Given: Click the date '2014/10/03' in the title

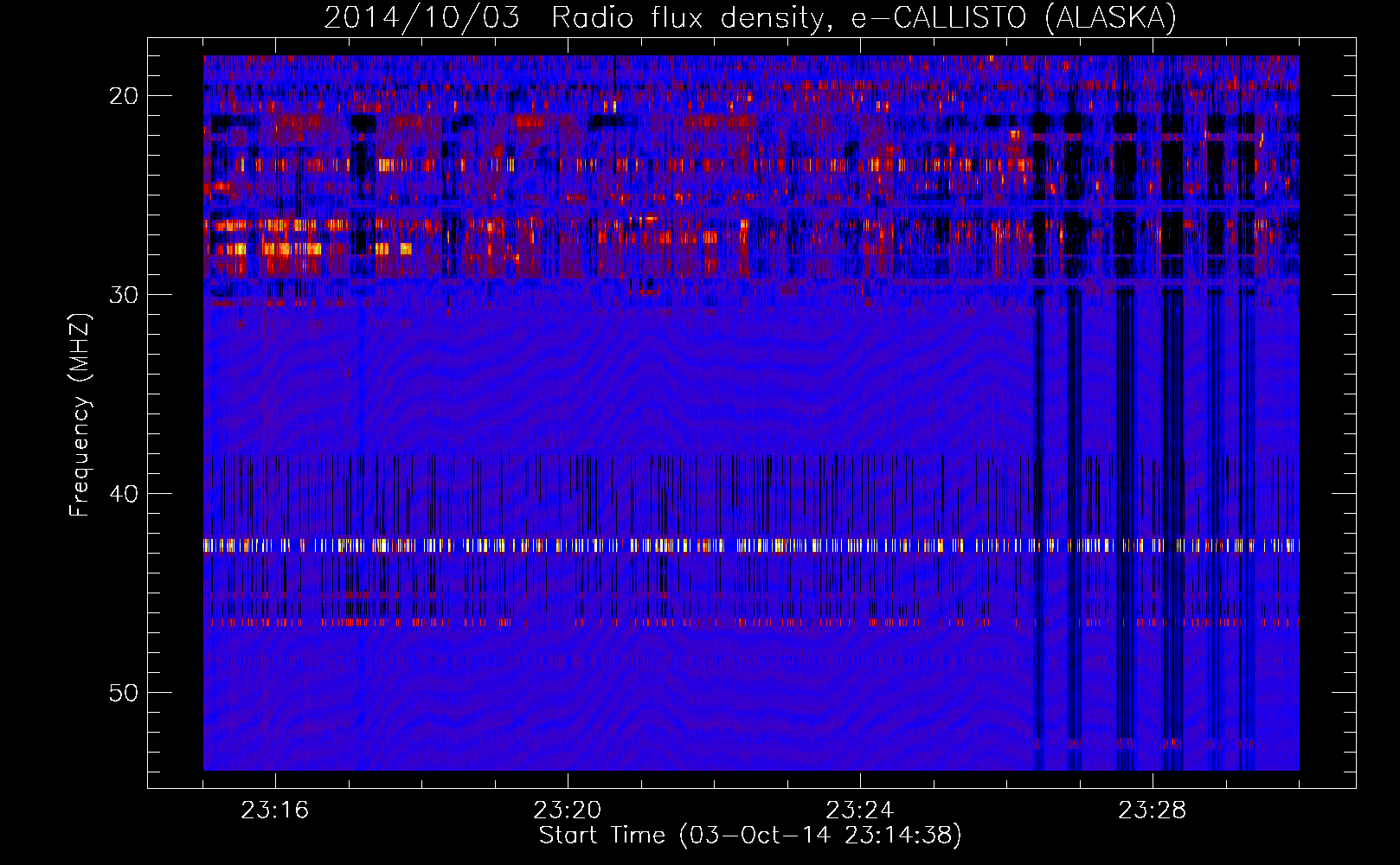Looking at the screenshot, I should 421,18.
